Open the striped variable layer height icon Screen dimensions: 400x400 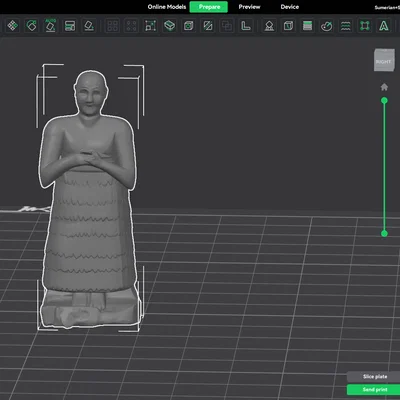pyautogui.click(x=307, y=26)
